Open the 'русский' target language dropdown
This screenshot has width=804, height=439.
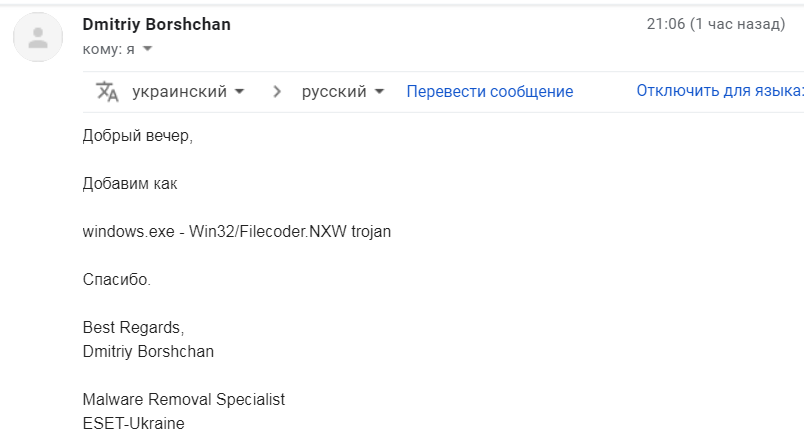click(343, 92)
